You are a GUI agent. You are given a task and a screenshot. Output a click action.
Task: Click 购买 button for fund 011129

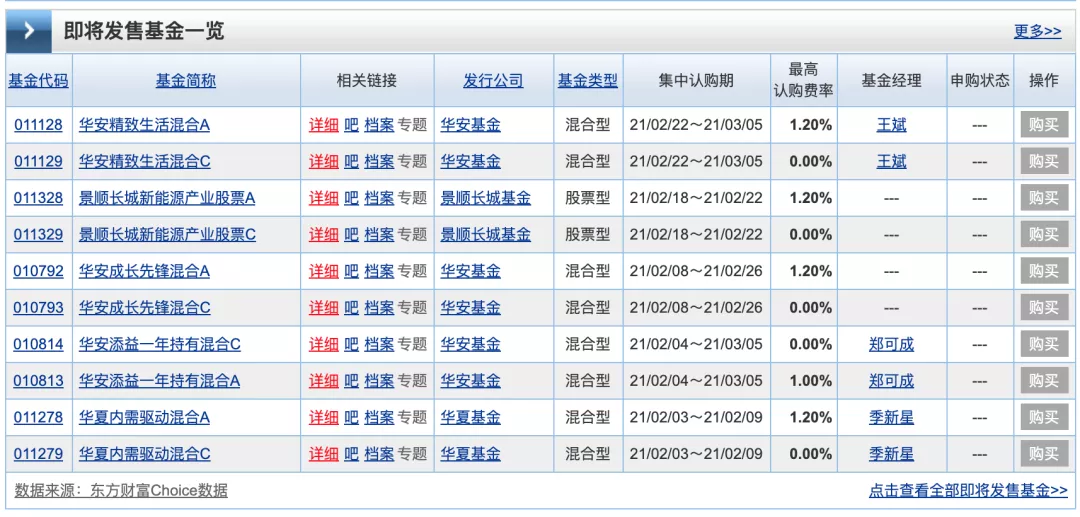tap(1044, 162)
